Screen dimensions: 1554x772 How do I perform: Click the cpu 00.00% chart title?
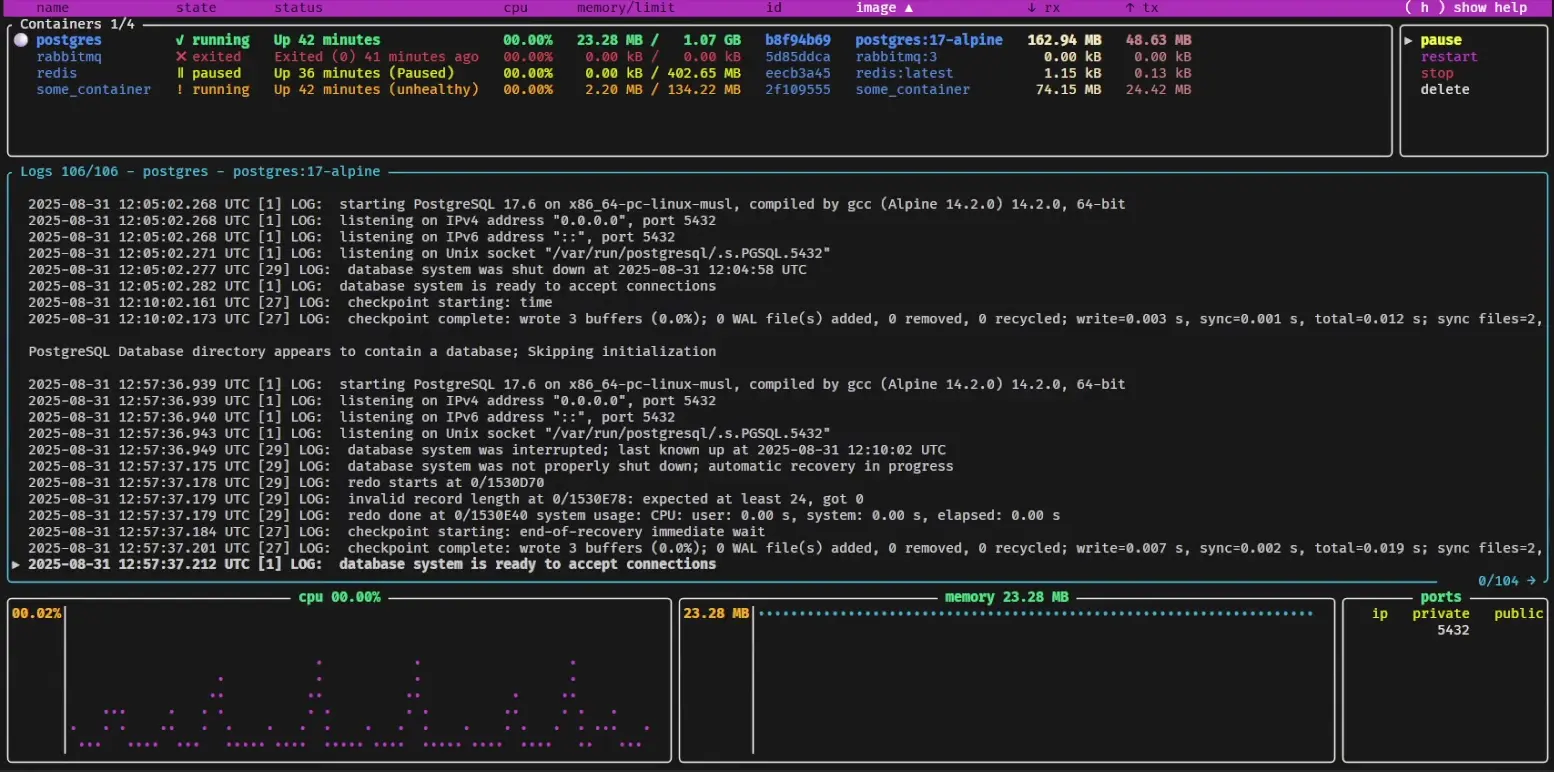(x=340, y=597)
